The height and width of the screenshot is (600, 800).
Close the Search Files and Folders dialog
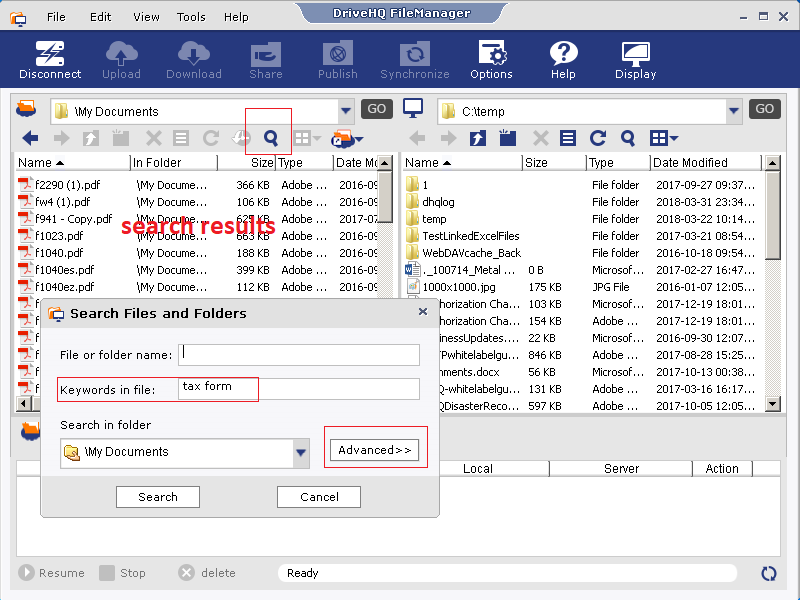pyautogui.click(x=423, y=312)
